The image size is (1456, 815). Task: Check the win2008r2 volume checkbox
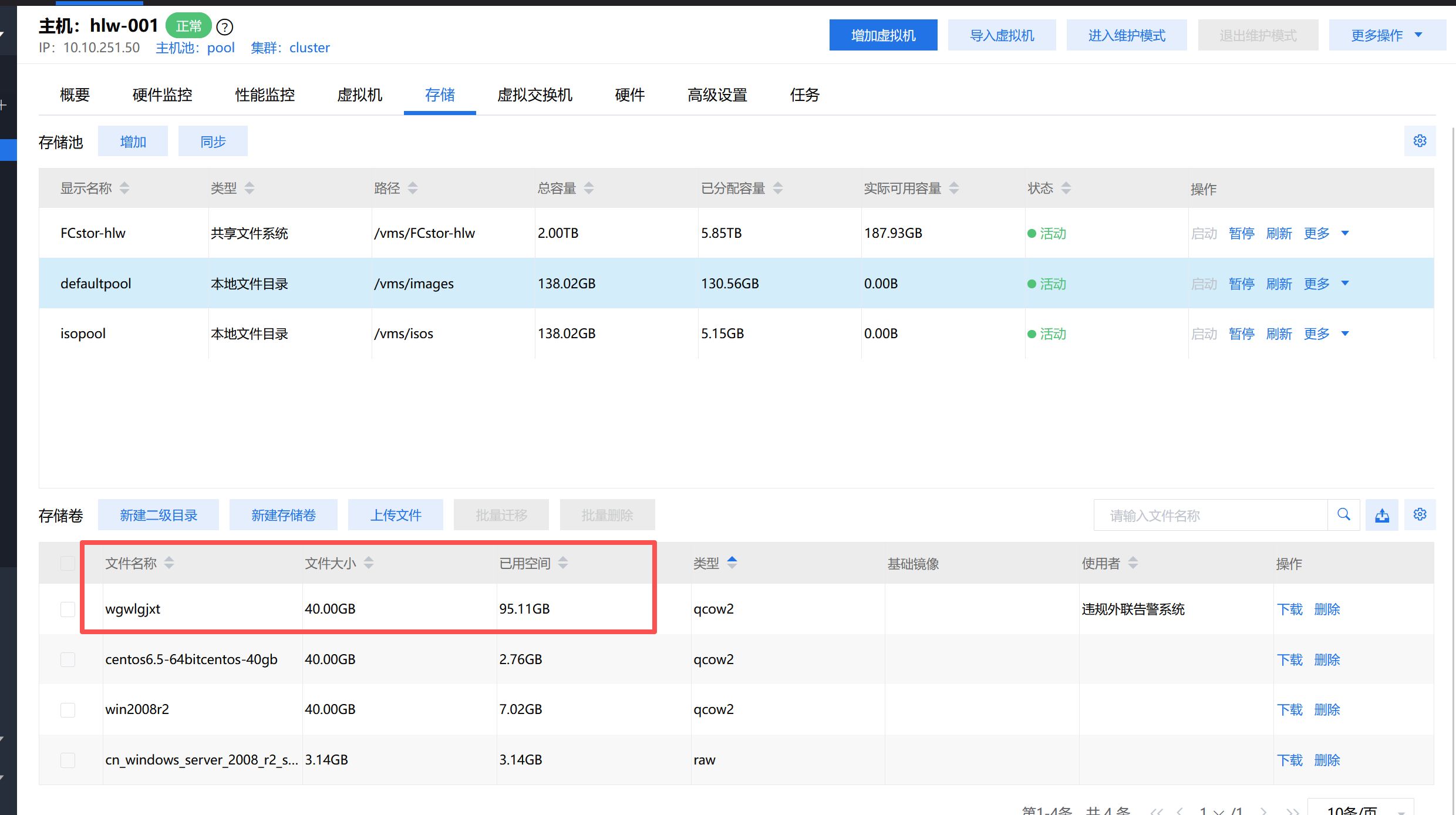[x=68, y=709]
